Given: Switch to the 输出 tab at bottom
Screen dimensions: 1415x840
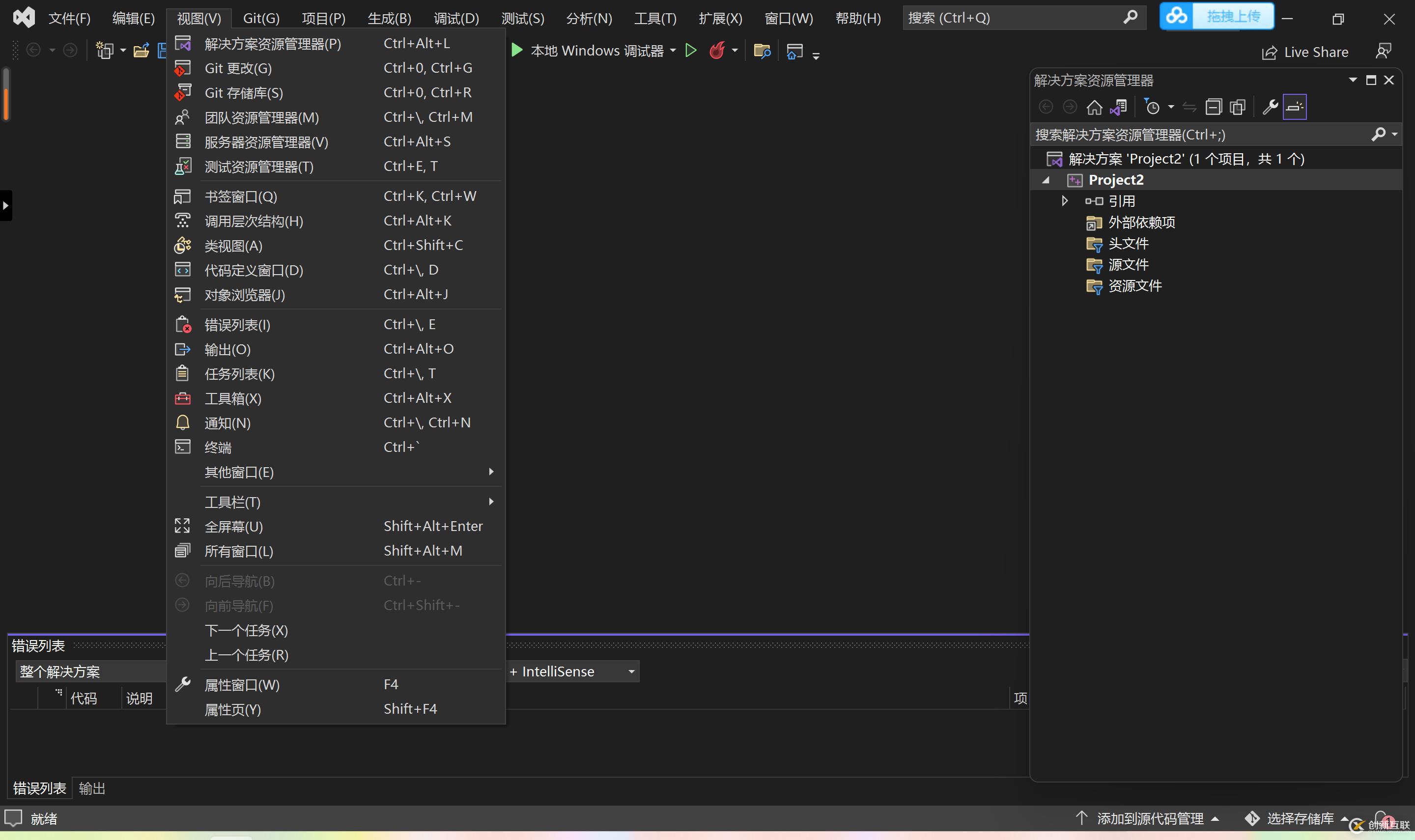Looking at the screenshot, I should [x=92, y=788].
